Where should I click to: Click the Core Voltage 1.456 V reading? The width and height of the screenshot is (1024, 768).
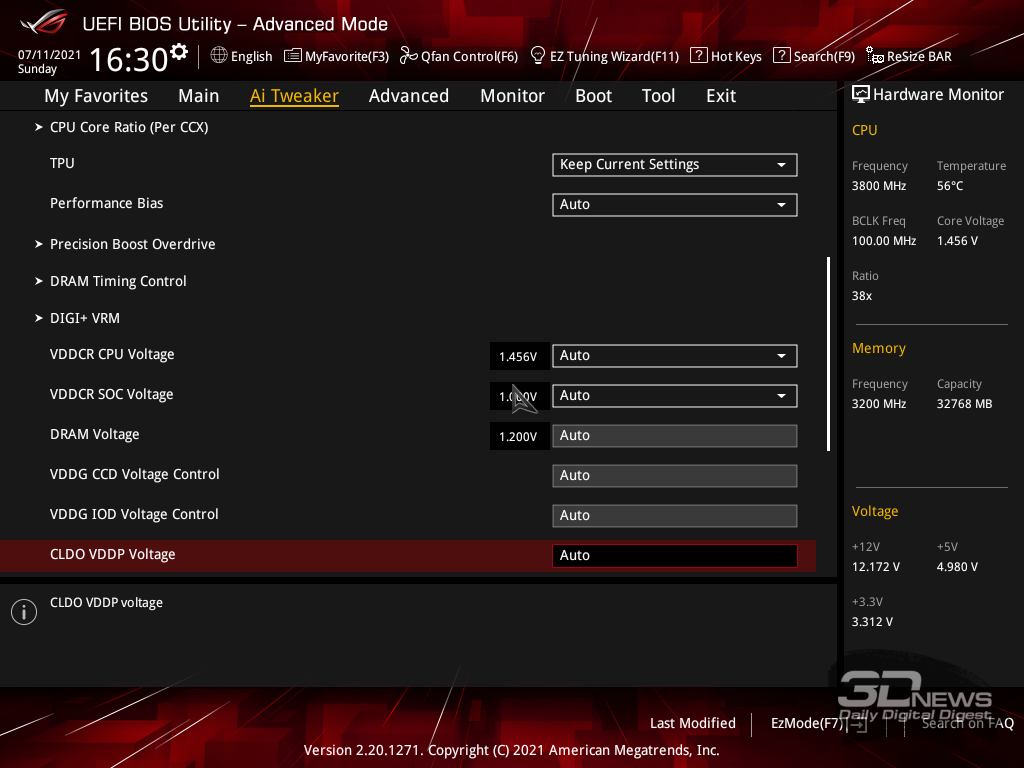[957, 241]
